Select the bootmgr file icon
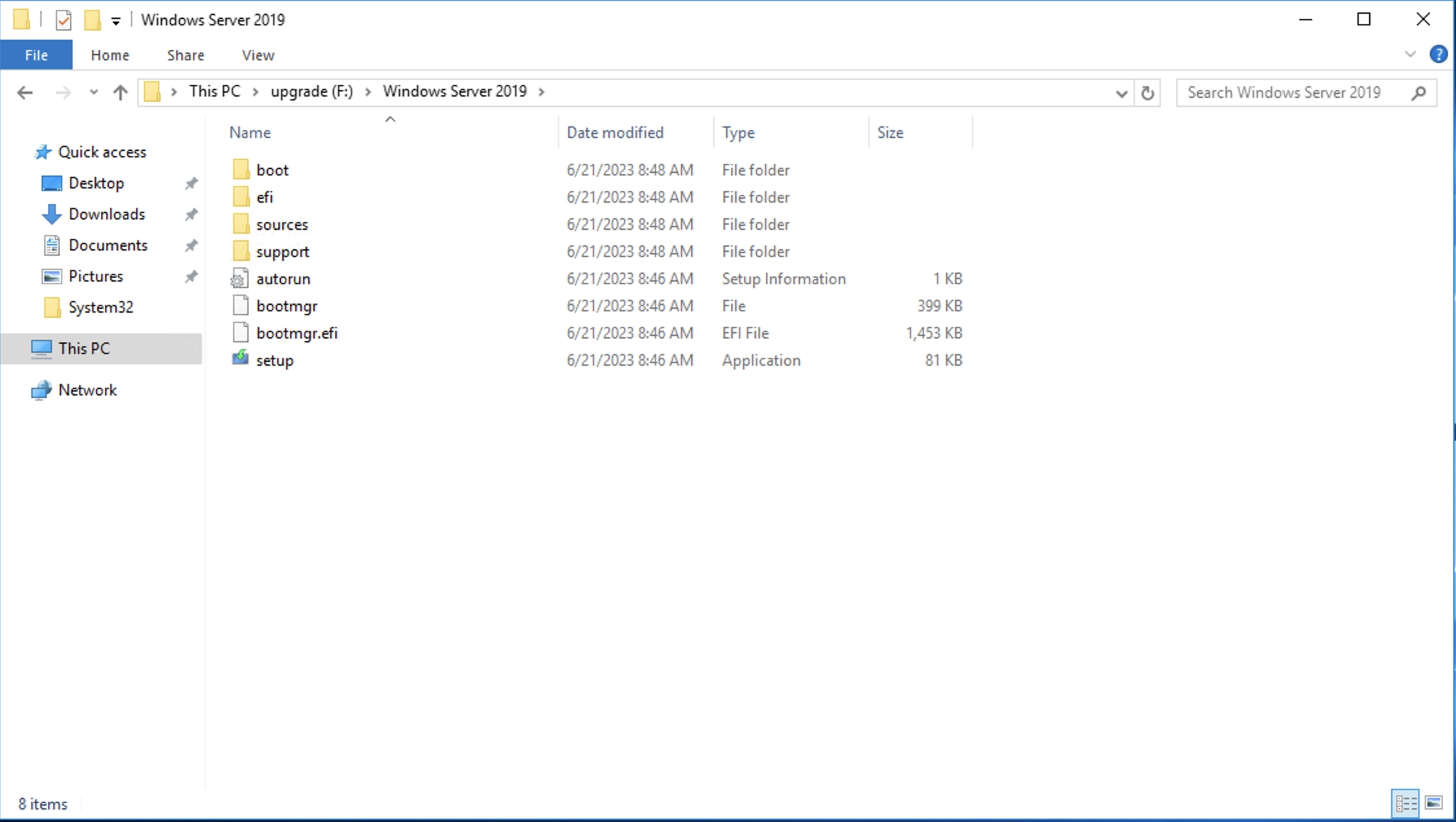The width and height of the screenshot is (1456, 822). 240,305
